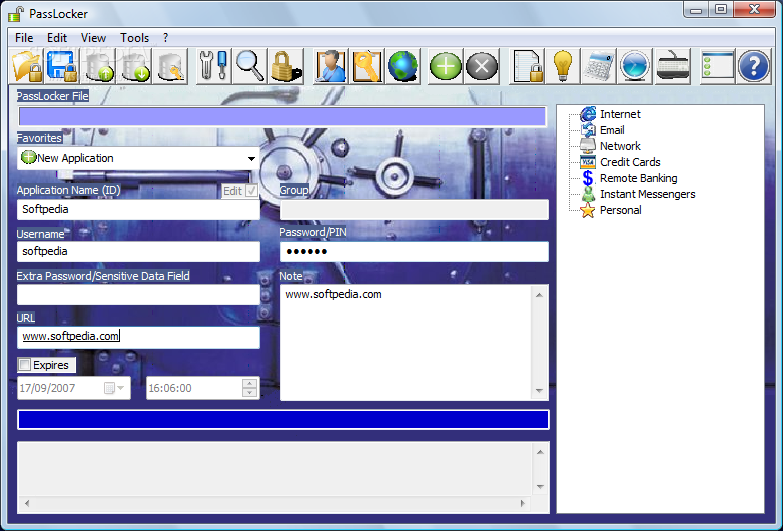
Task: Open the View menu
Action: coord(93,38)
